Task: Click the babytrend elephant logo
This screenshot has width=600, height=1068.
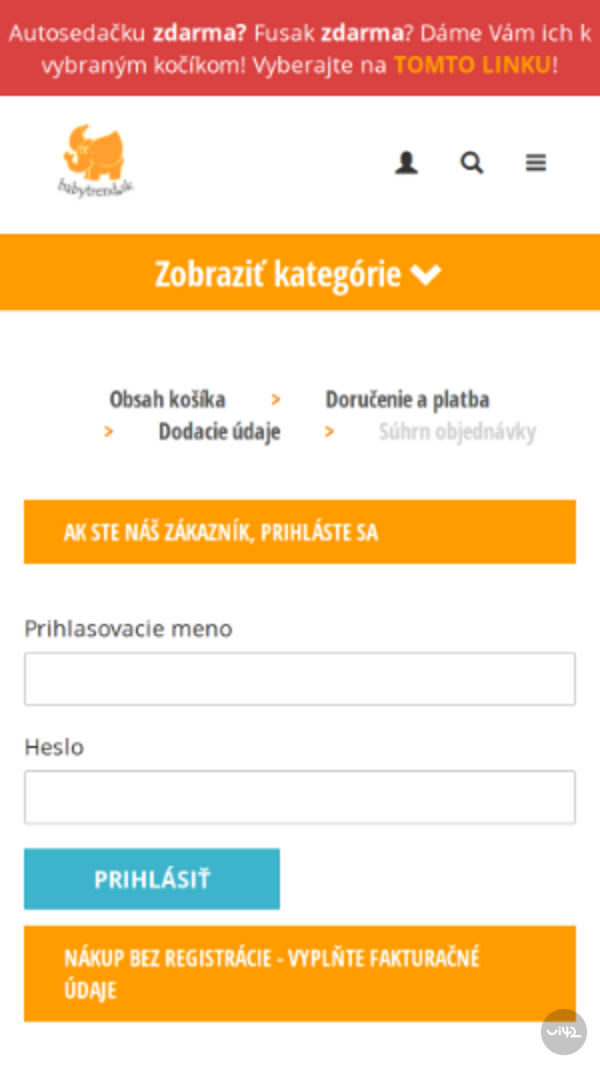Action: pyautogui.click(x=96, y=160)
